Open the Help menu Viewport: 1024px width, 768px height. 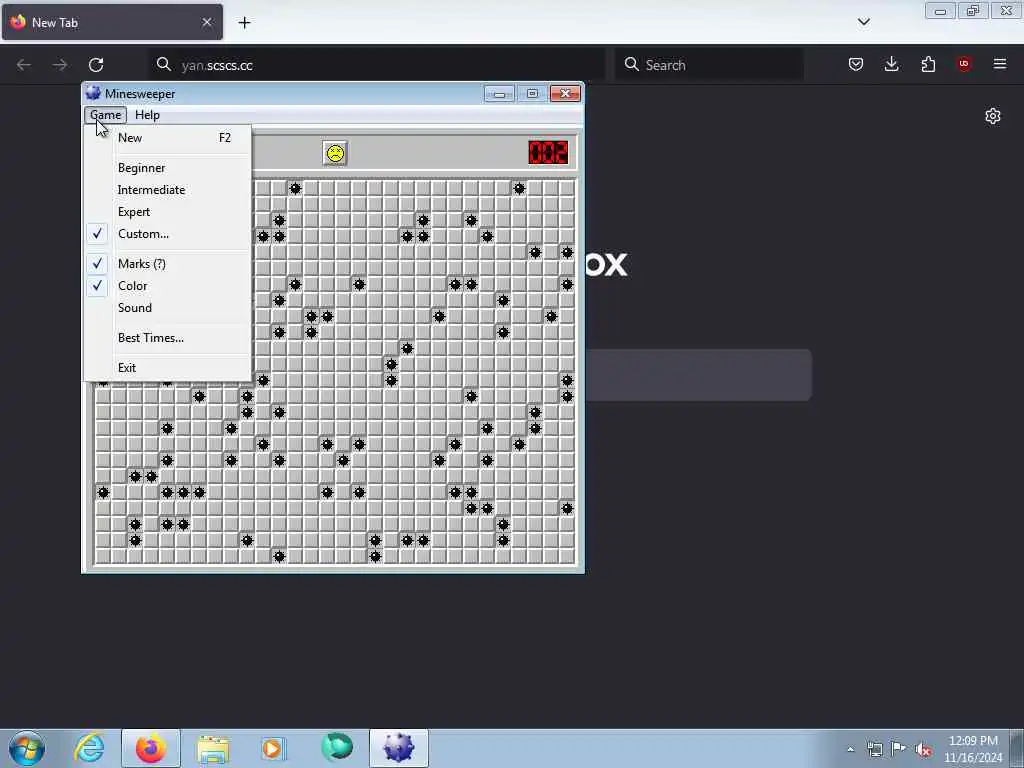click(x=147, y=115)
